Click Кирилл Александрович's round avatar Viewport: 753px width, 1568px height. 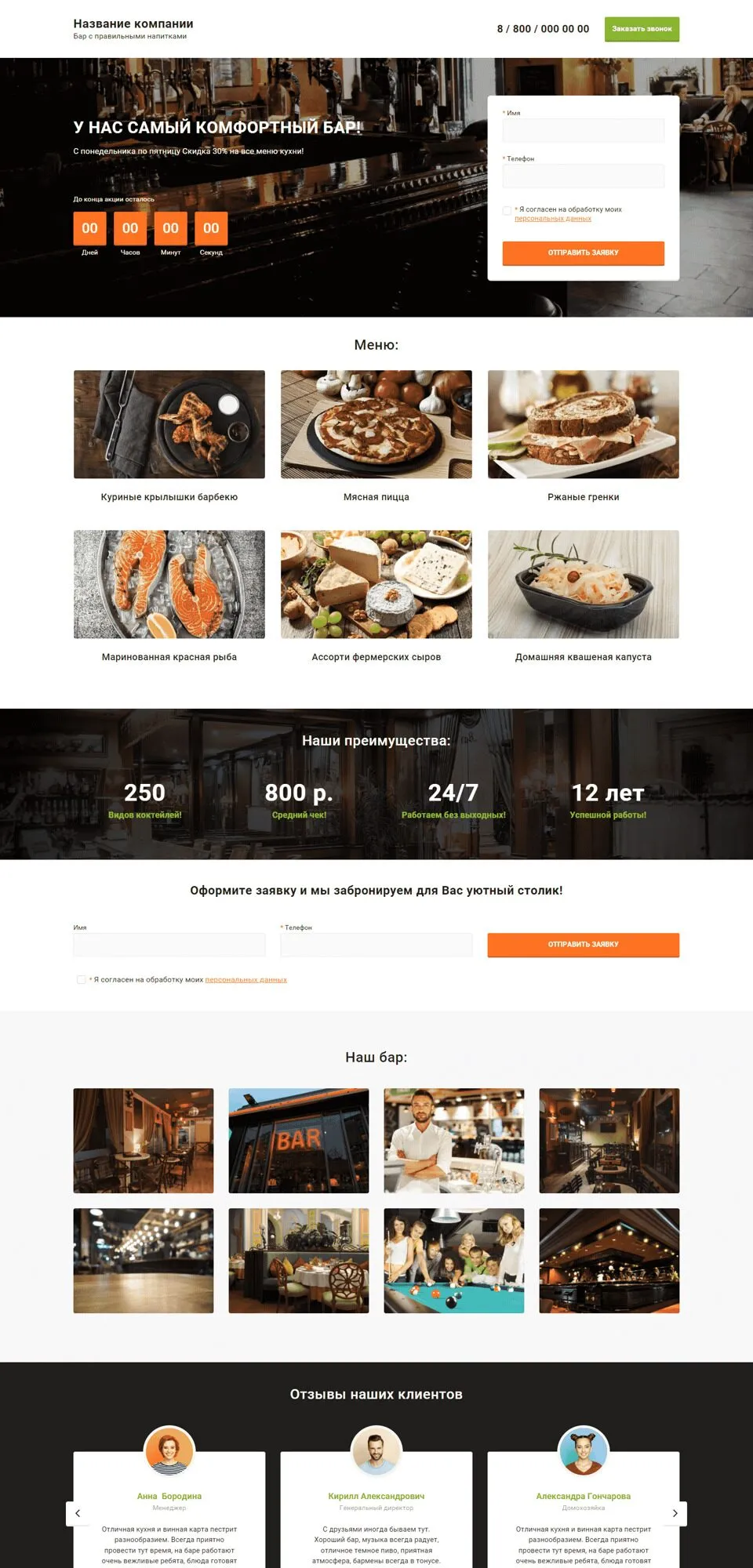(376, 1450)
